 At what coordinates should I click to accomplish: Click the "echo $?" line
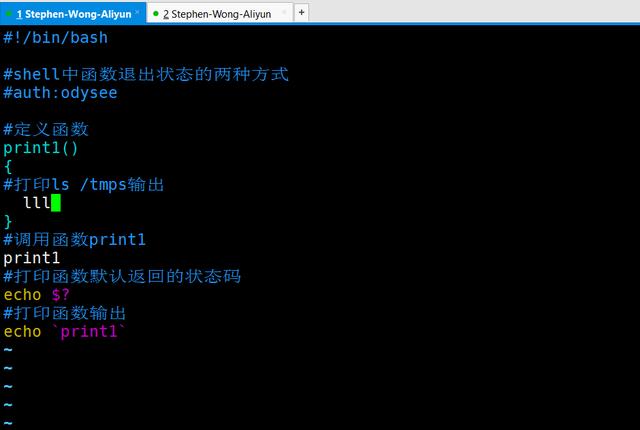coord(37,295)
